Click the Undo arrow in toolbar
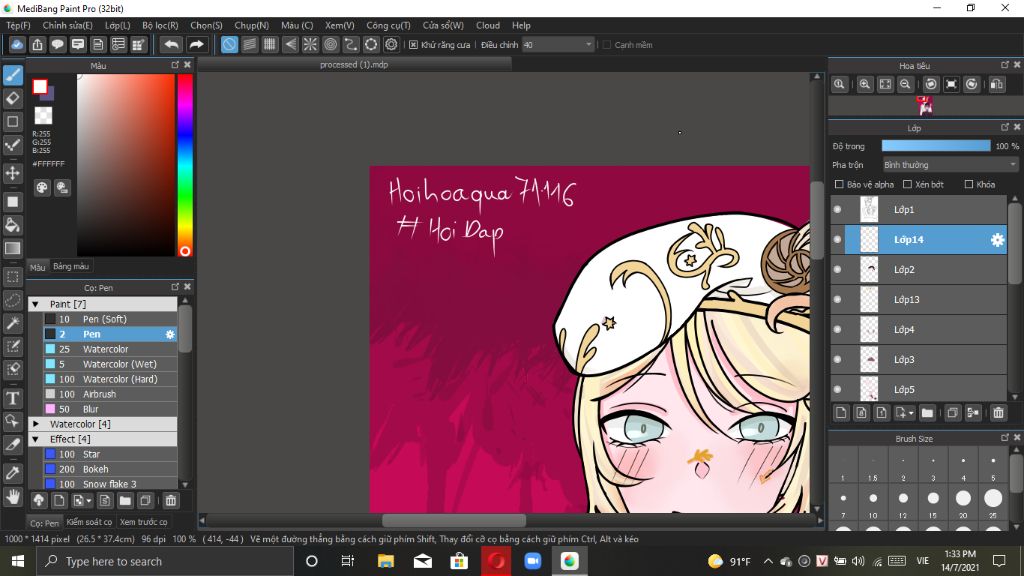 [171, 44]
